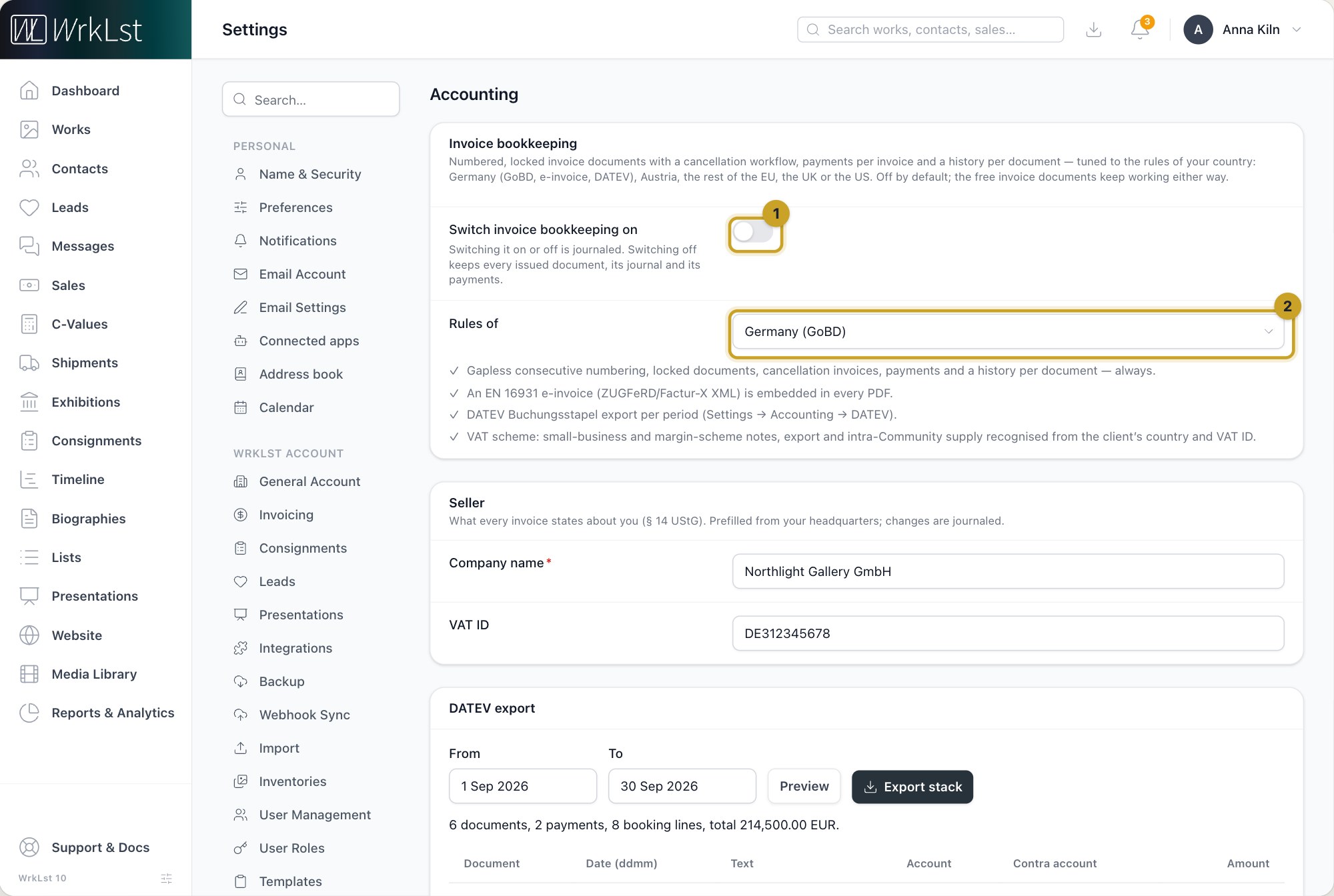Click the Company name input field
1334x896 pixels.
point(1008,571)
